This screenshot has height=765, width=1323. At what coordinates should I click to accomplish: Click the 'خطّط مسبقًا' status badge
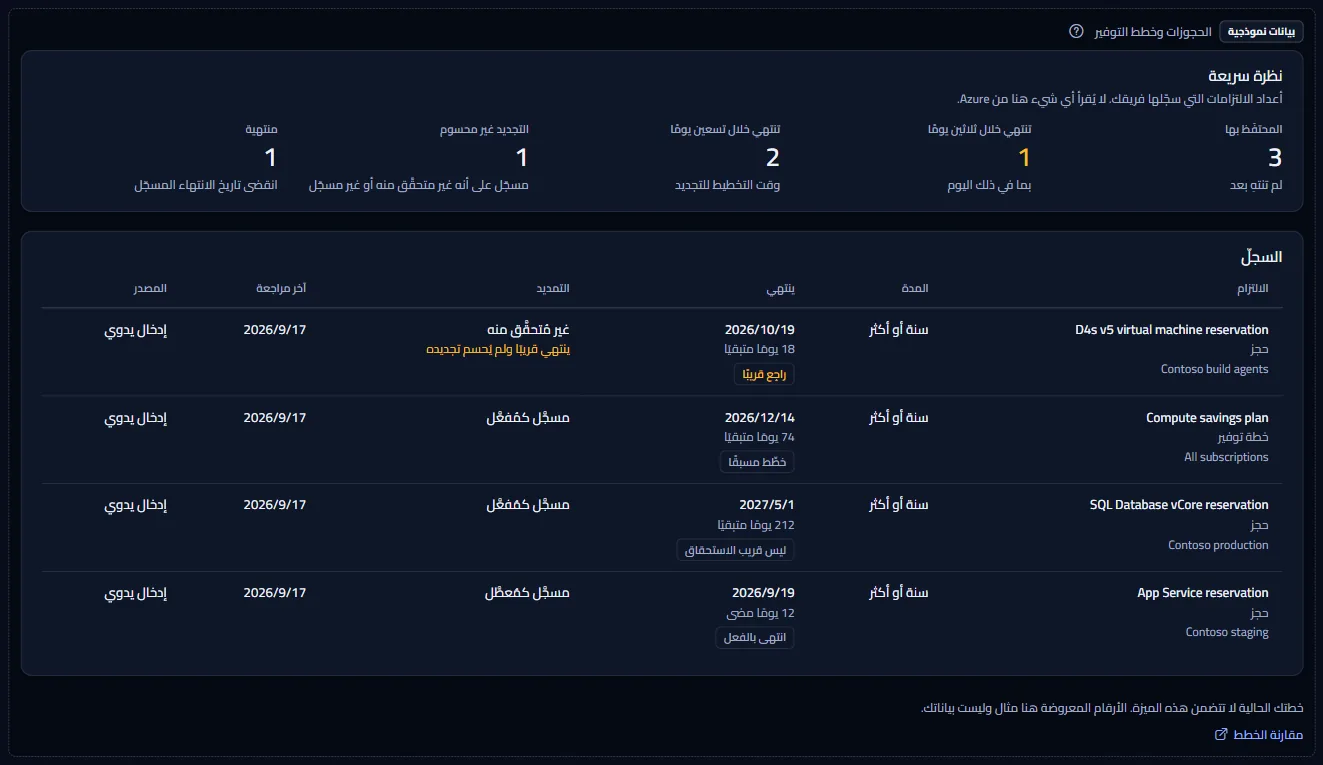pos(757,462)
